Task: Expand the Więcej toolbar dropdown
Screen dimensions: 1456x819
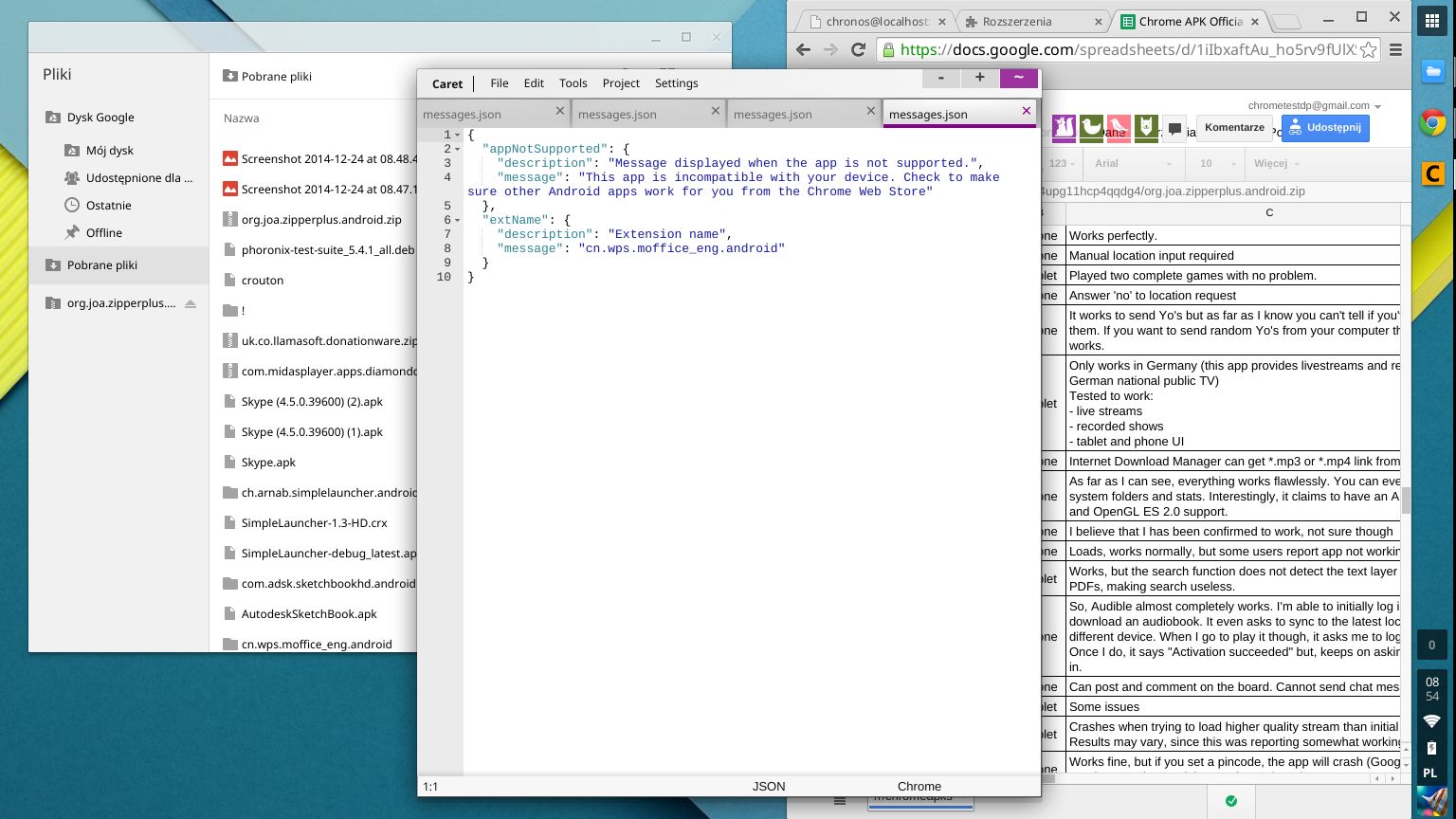Action: point(1275,164)
